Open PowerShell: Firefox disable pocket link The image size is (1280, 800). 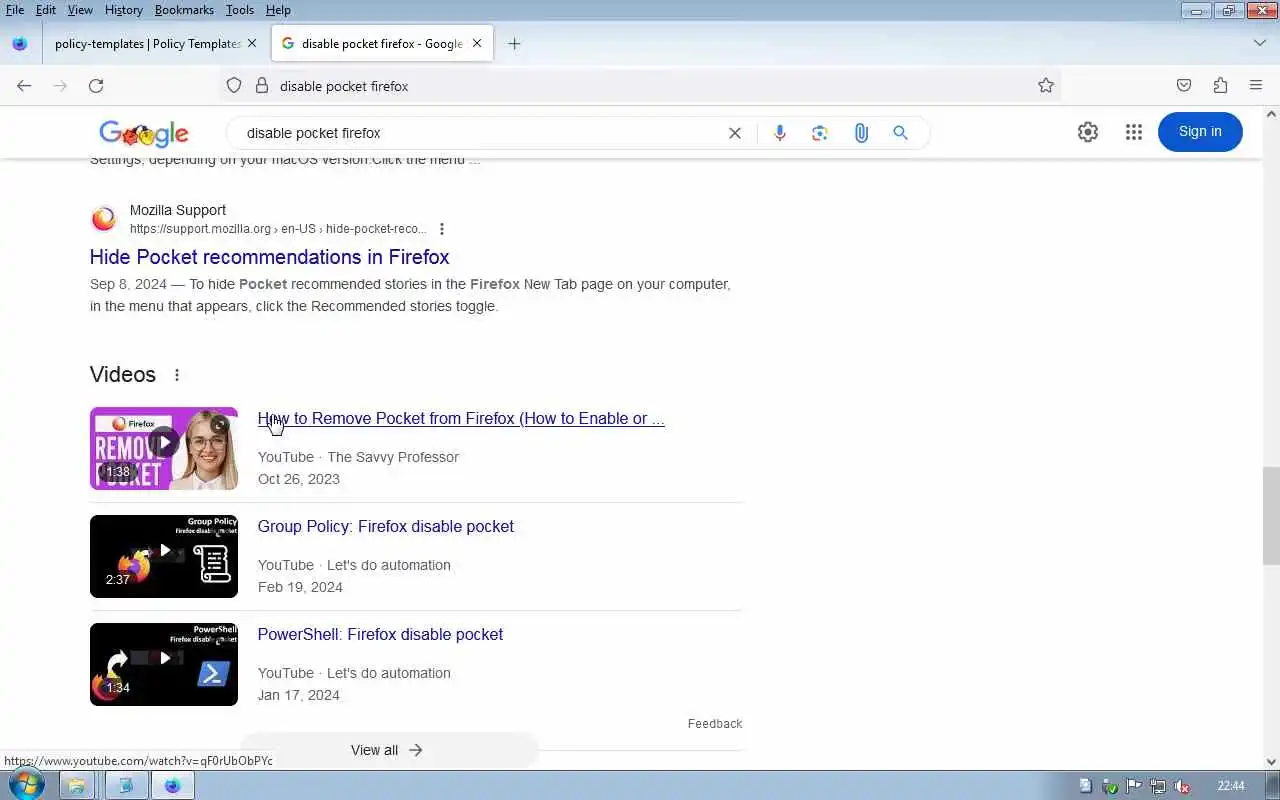click(380, 635)
